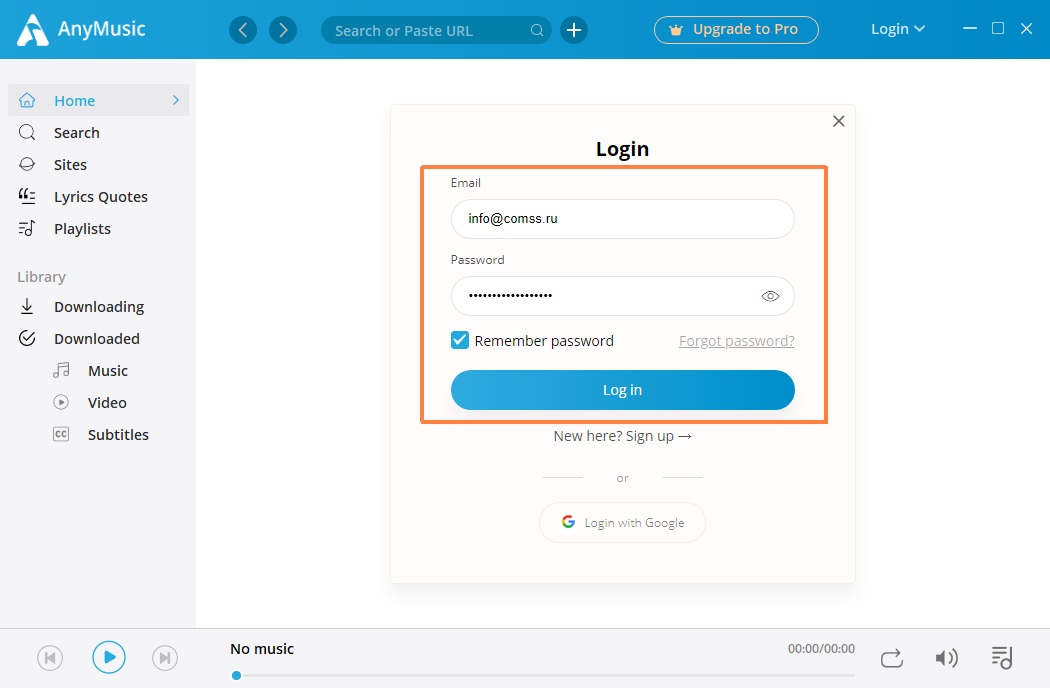Open Playlists in the sidebar
The width and height of the screenshot is (1050, 688).
pyautogui.click(x=98, y=229)
